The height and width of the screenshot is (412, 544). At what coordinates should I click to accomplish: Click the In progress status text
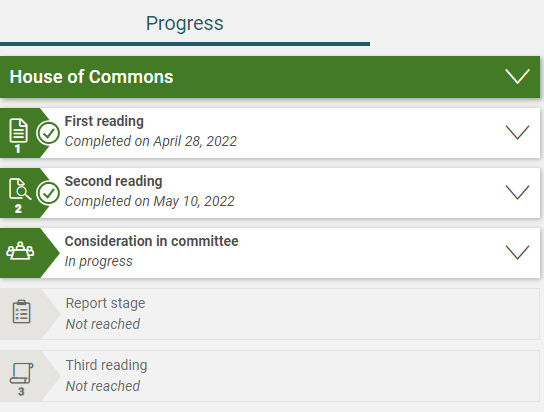pyautogui.click(x=99, y=261)
